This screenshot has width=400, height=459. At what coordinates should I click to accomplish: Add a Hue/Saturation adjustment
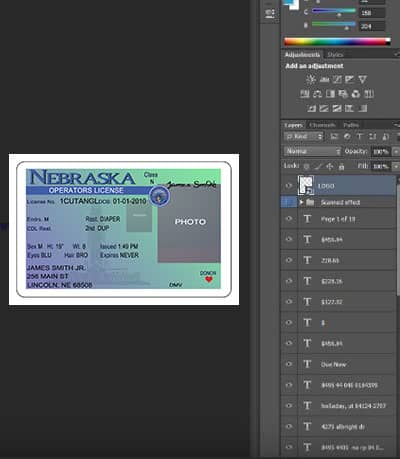click(x=305, y=94)
